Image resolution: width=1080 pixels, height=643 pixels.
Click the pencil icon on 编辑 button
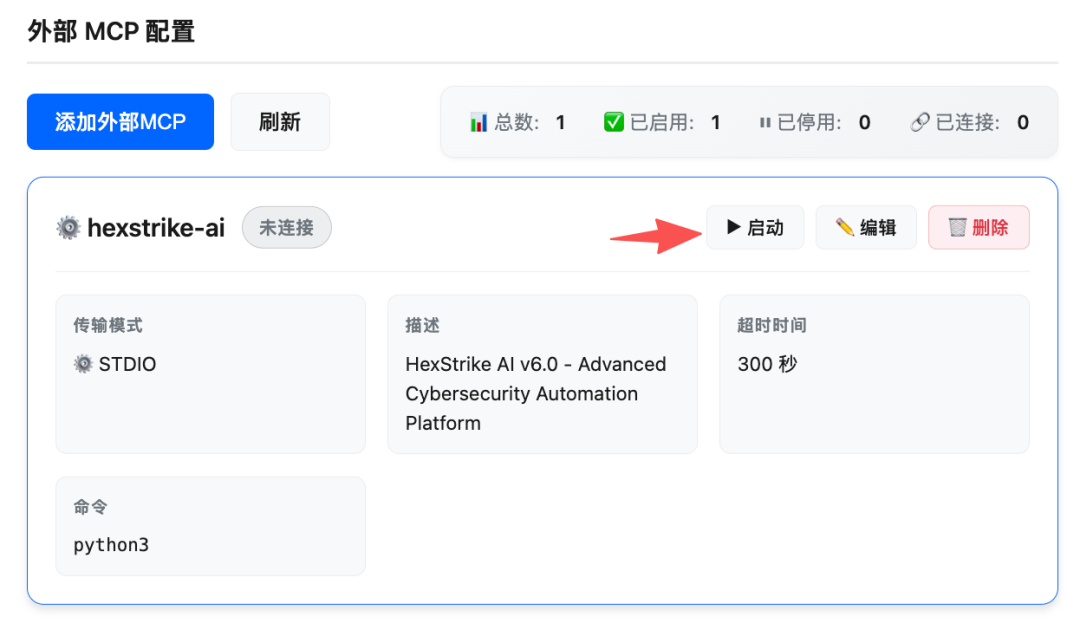click(844, 227)
